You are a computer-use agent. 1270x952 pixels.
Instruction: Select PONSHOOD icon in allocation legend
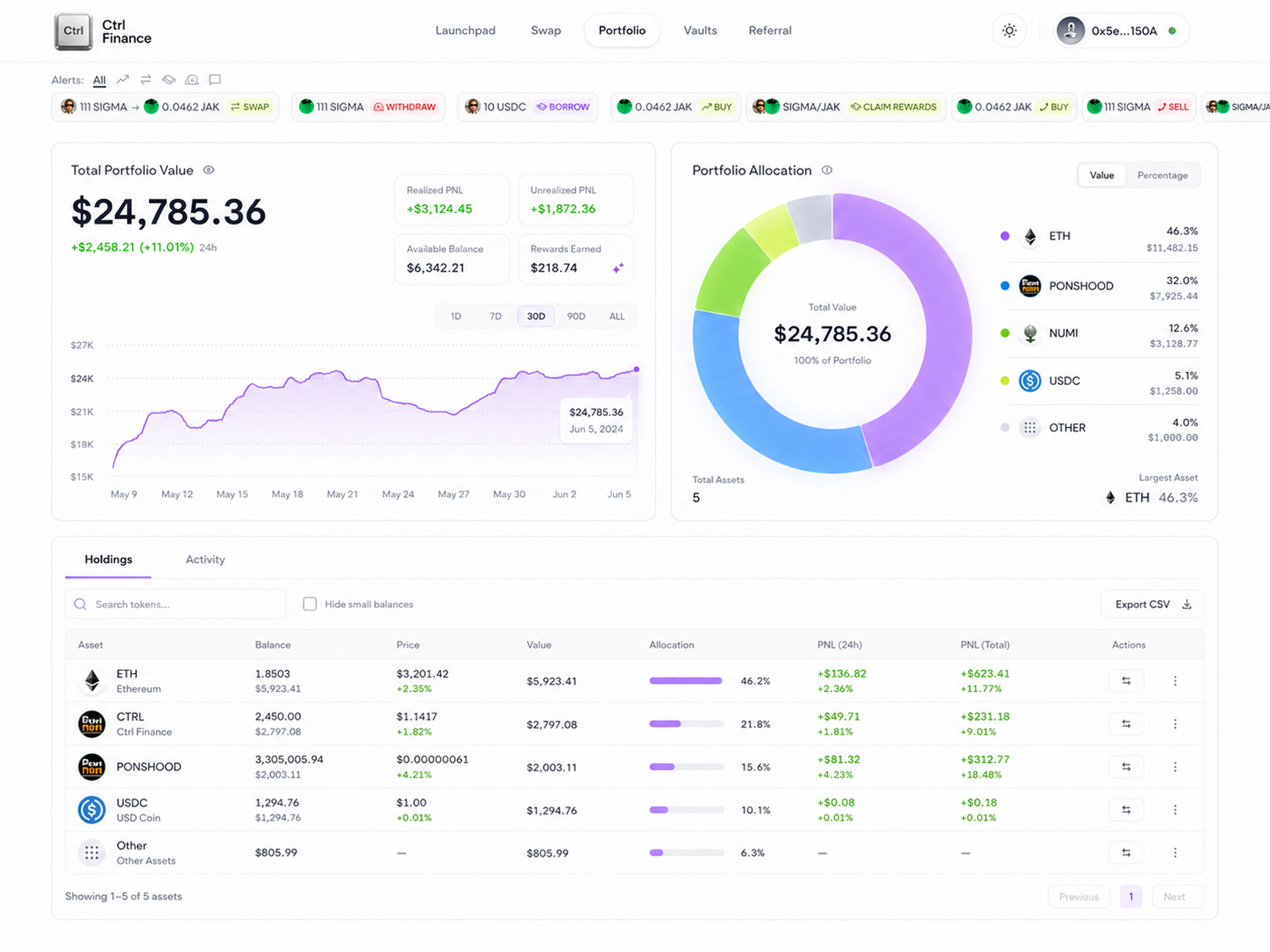coord(1030,286)
